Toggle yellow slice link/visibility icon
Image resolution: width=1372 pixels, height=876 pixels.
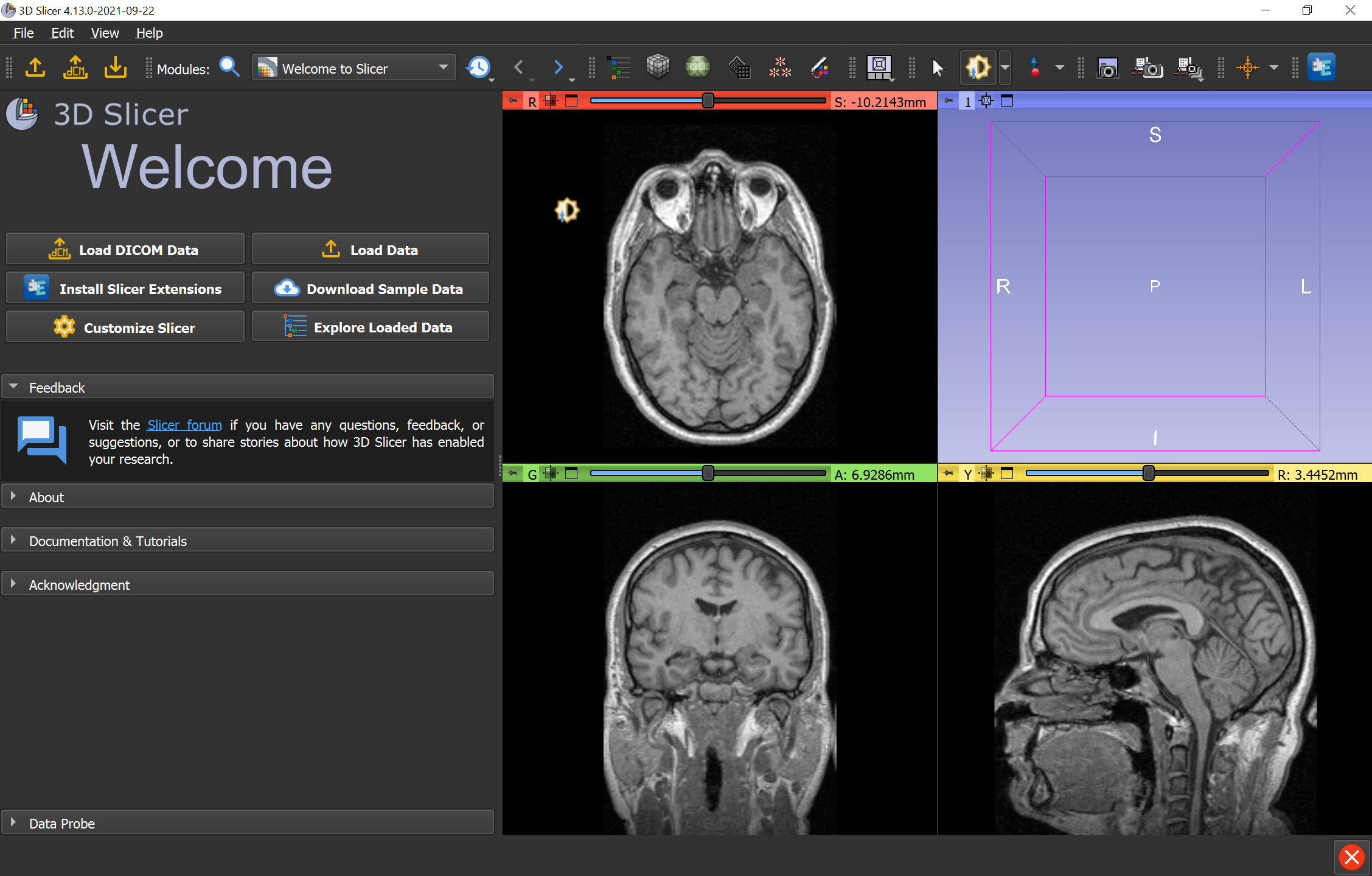(986, 474)
